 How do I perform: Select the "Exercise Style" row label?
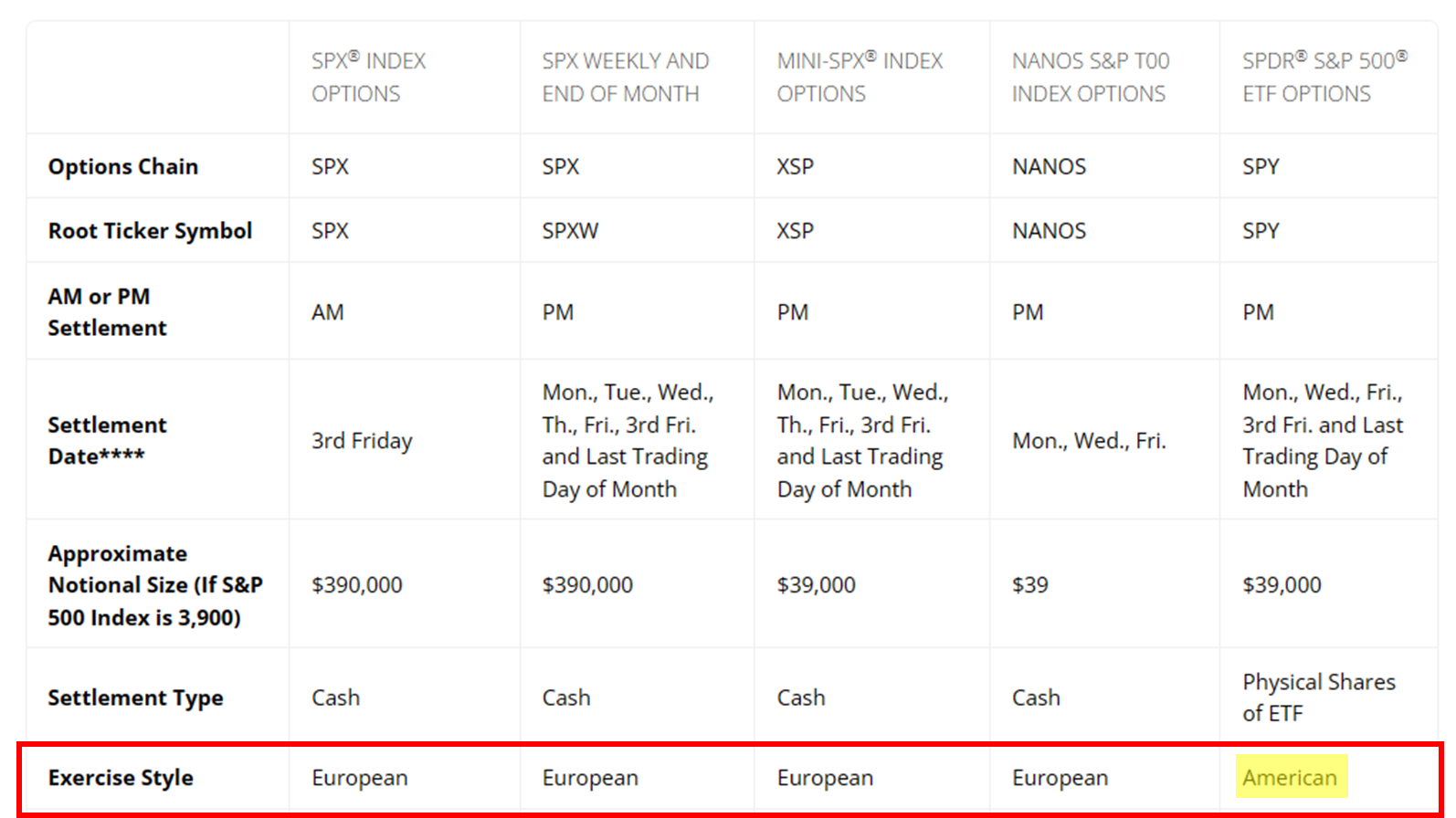121,778
